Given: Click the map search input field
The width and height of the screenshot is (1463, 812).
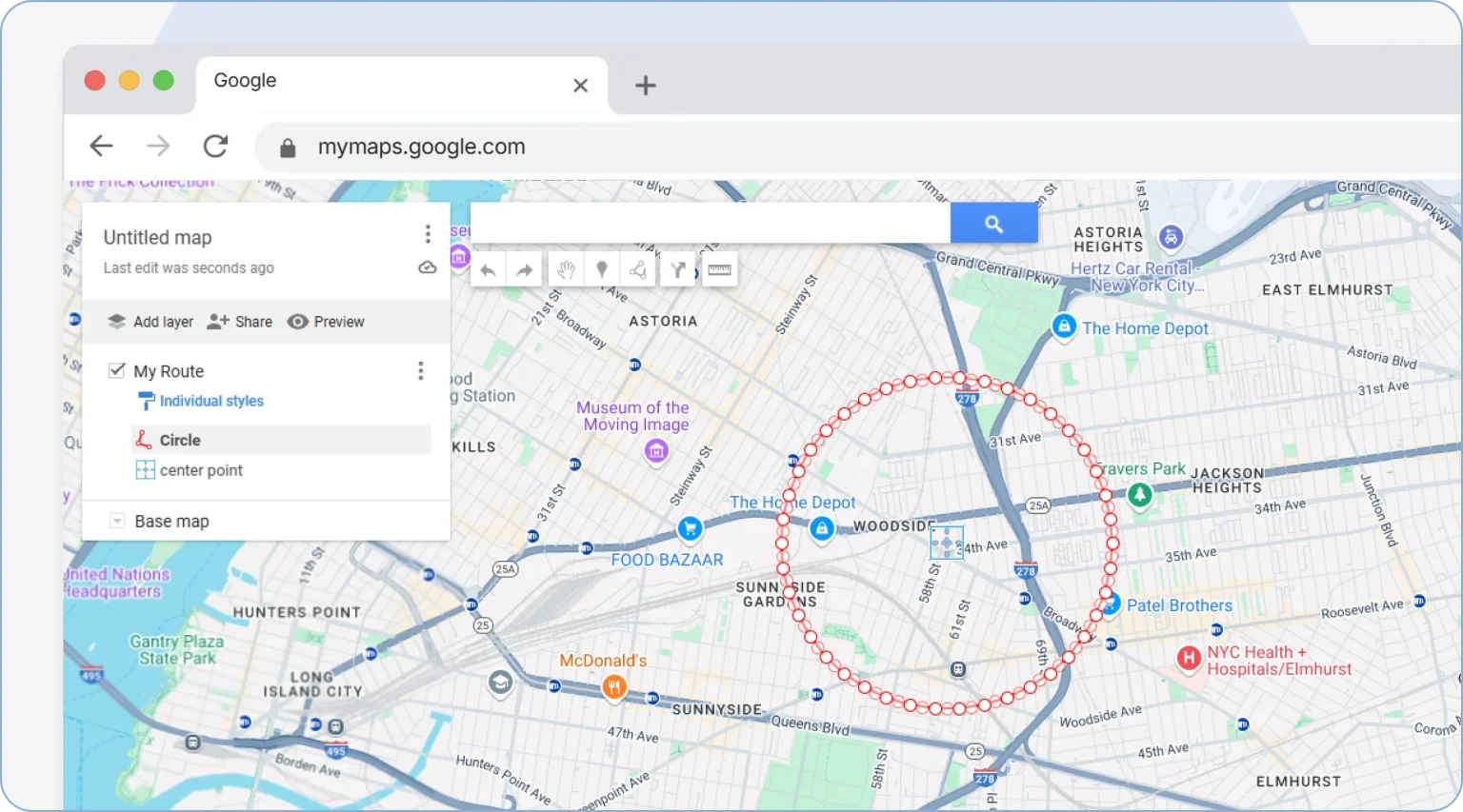Looking at the screenshot, I should (710, 224).
